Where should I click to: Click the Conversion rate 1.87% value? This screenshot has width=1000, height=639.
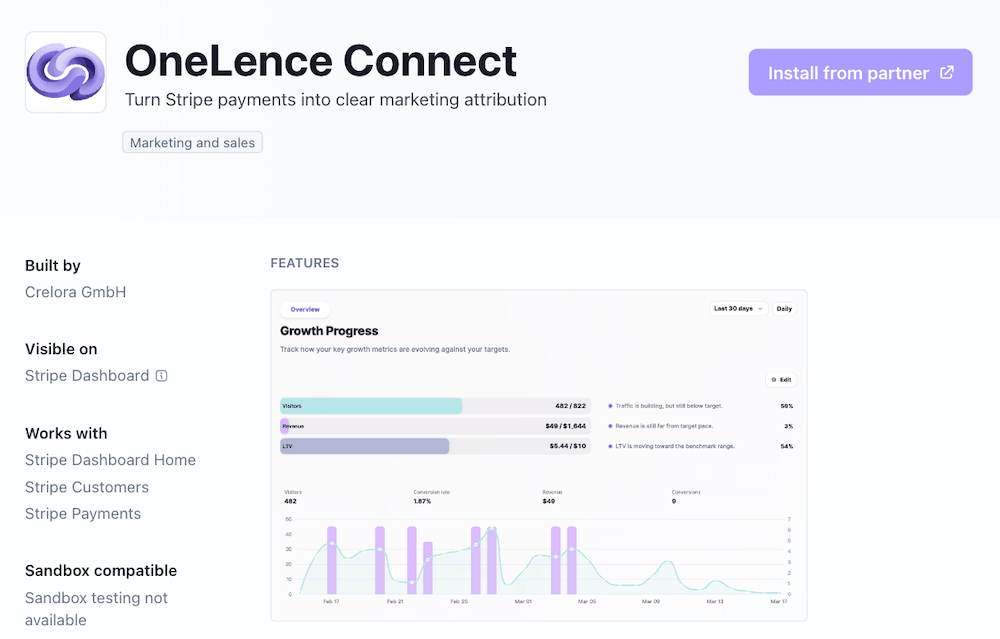coord(422,501)
